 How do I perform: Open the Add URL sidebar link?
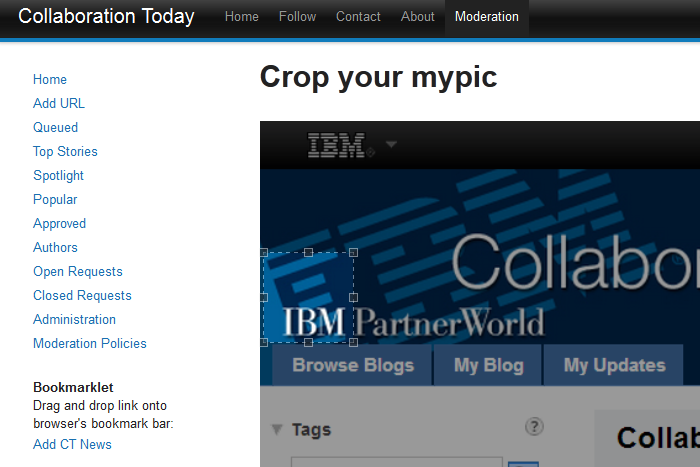pos(58,103)
